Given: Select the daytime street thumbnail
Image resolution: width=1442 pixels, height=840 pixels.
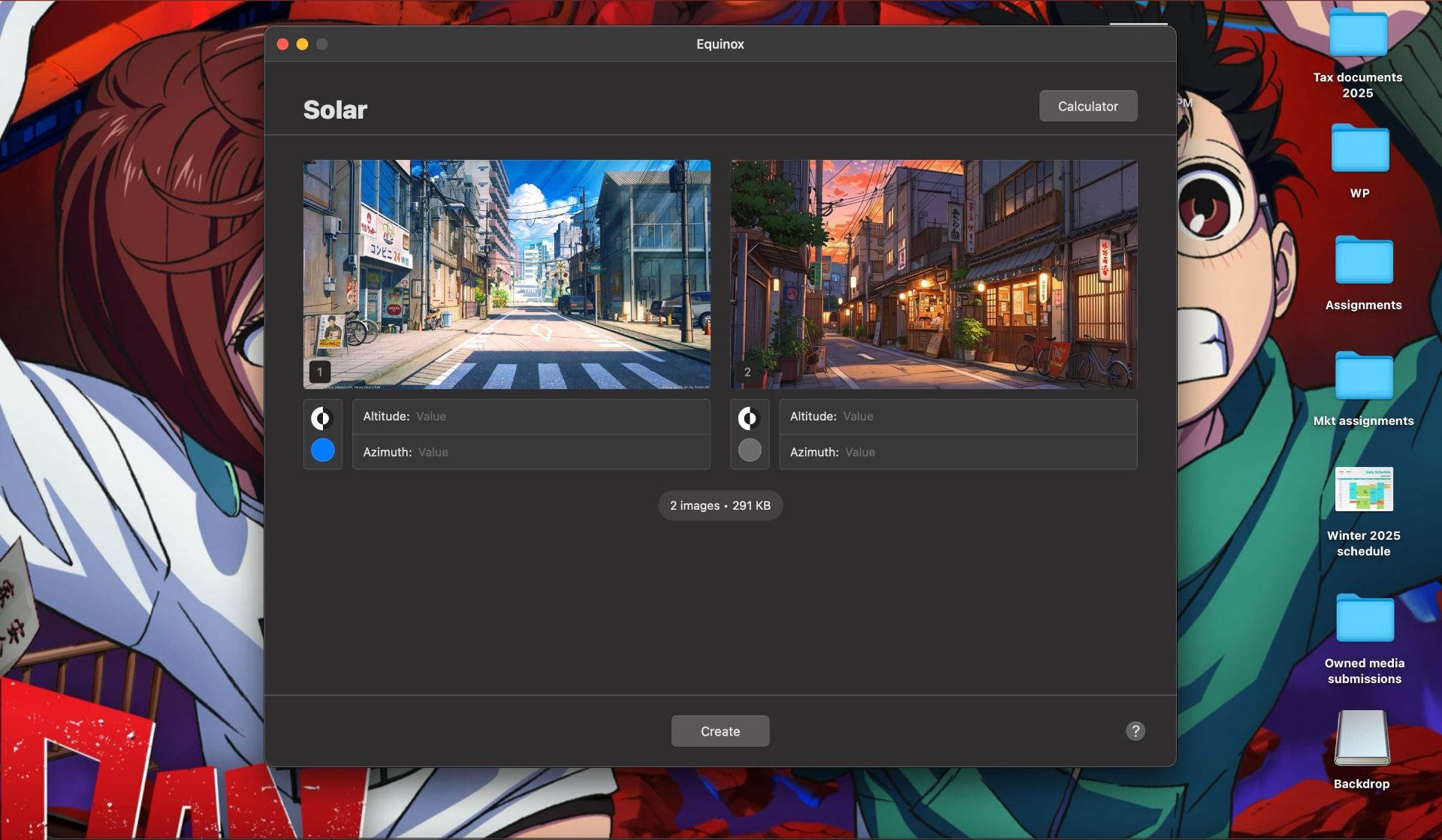Looking at the screenshot, I should pos(506,274).
